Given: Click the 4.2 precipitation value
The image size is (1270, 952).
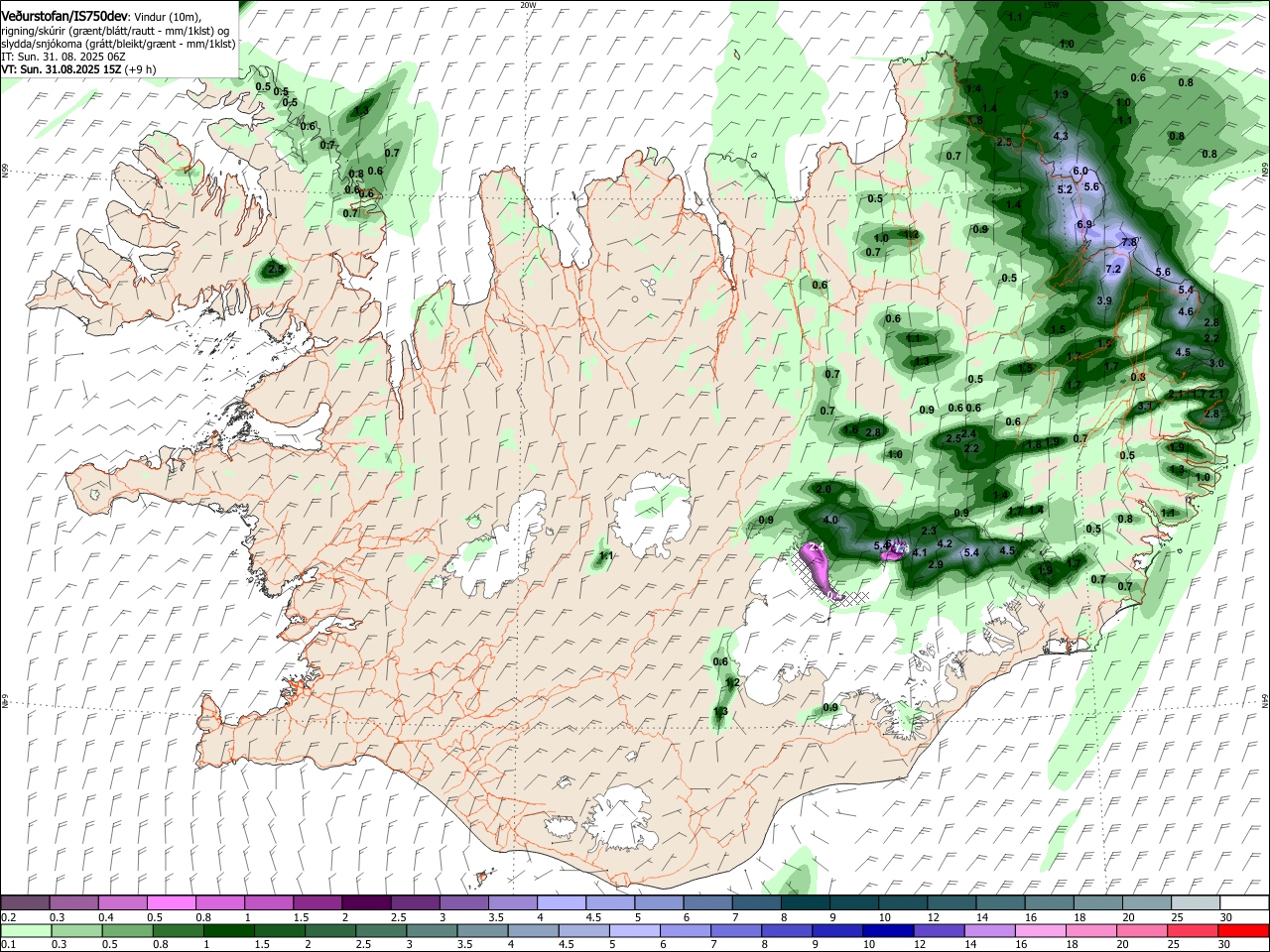Looking at the screenshot, I should pyautogui.click(x=945, y=543).
